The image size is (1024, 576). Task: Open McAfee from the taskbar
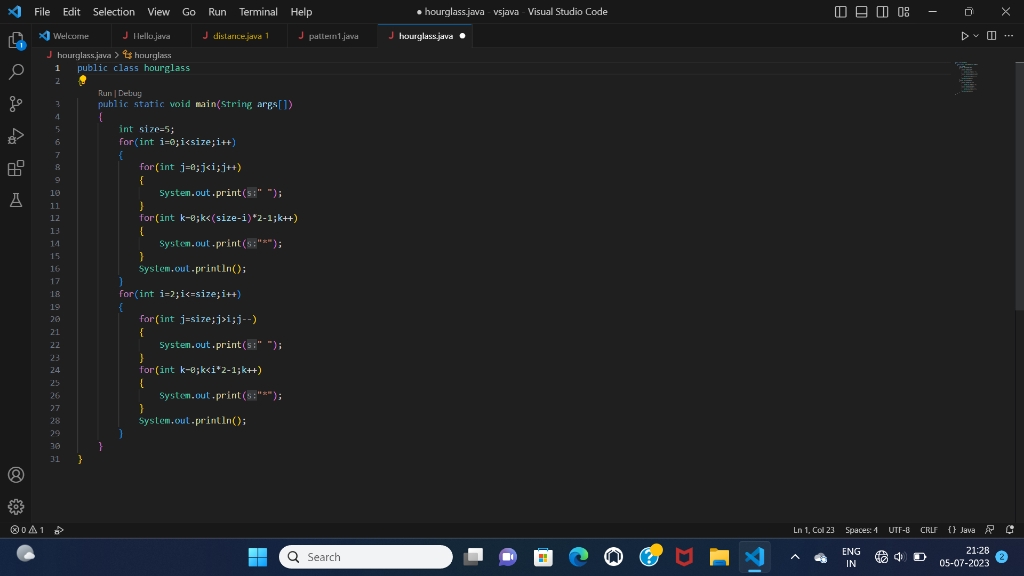684,557
